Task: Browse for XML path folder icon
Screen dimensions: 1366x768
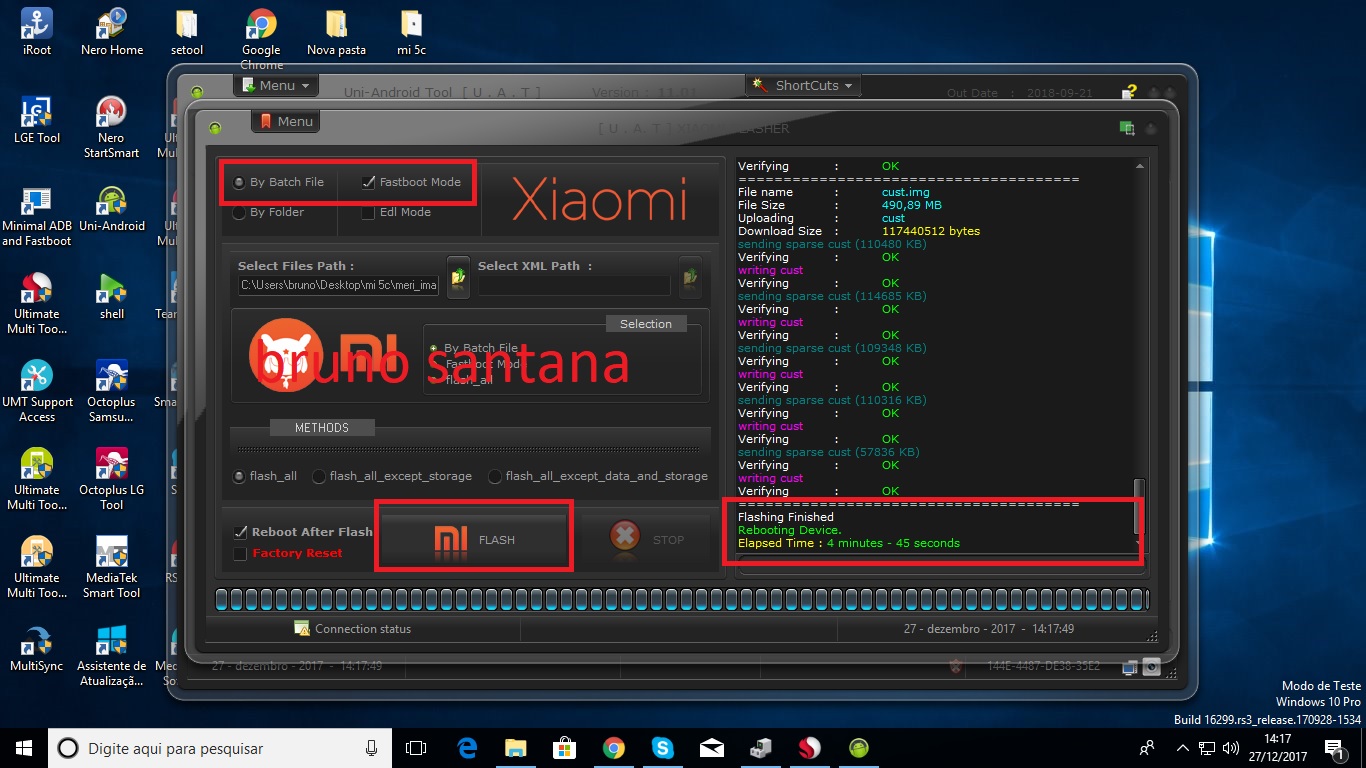Action: [x=690, y=276]
